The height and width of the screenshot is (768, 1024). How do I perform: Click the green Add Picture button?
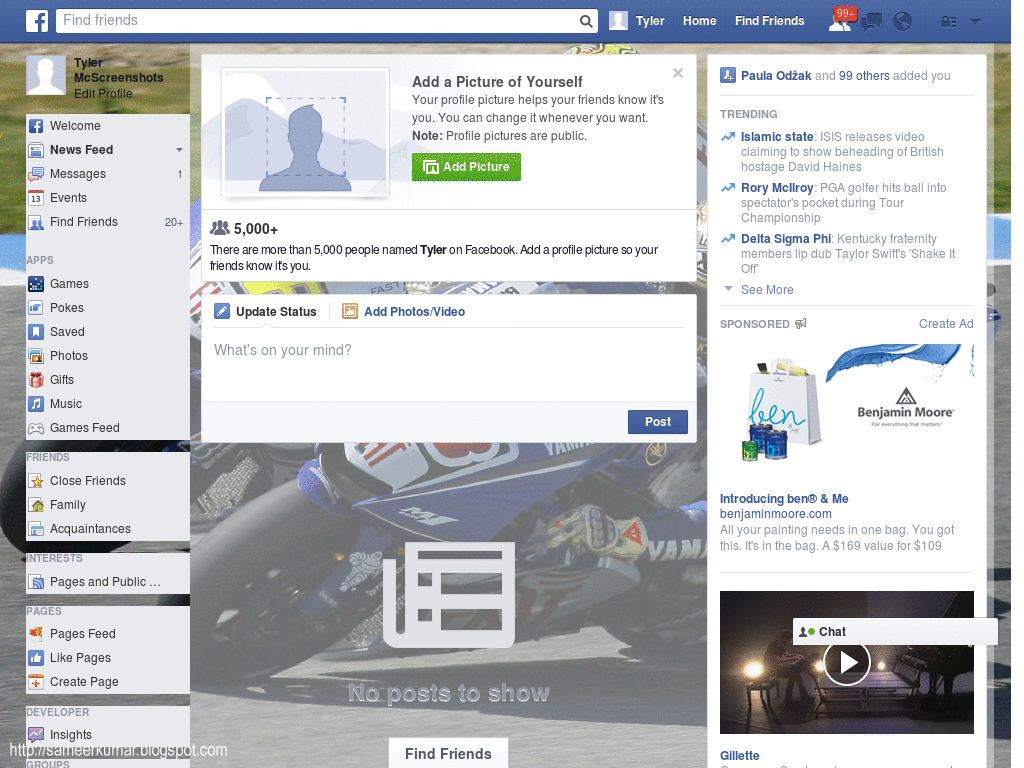pyautogui.click(x=466, y=167)
